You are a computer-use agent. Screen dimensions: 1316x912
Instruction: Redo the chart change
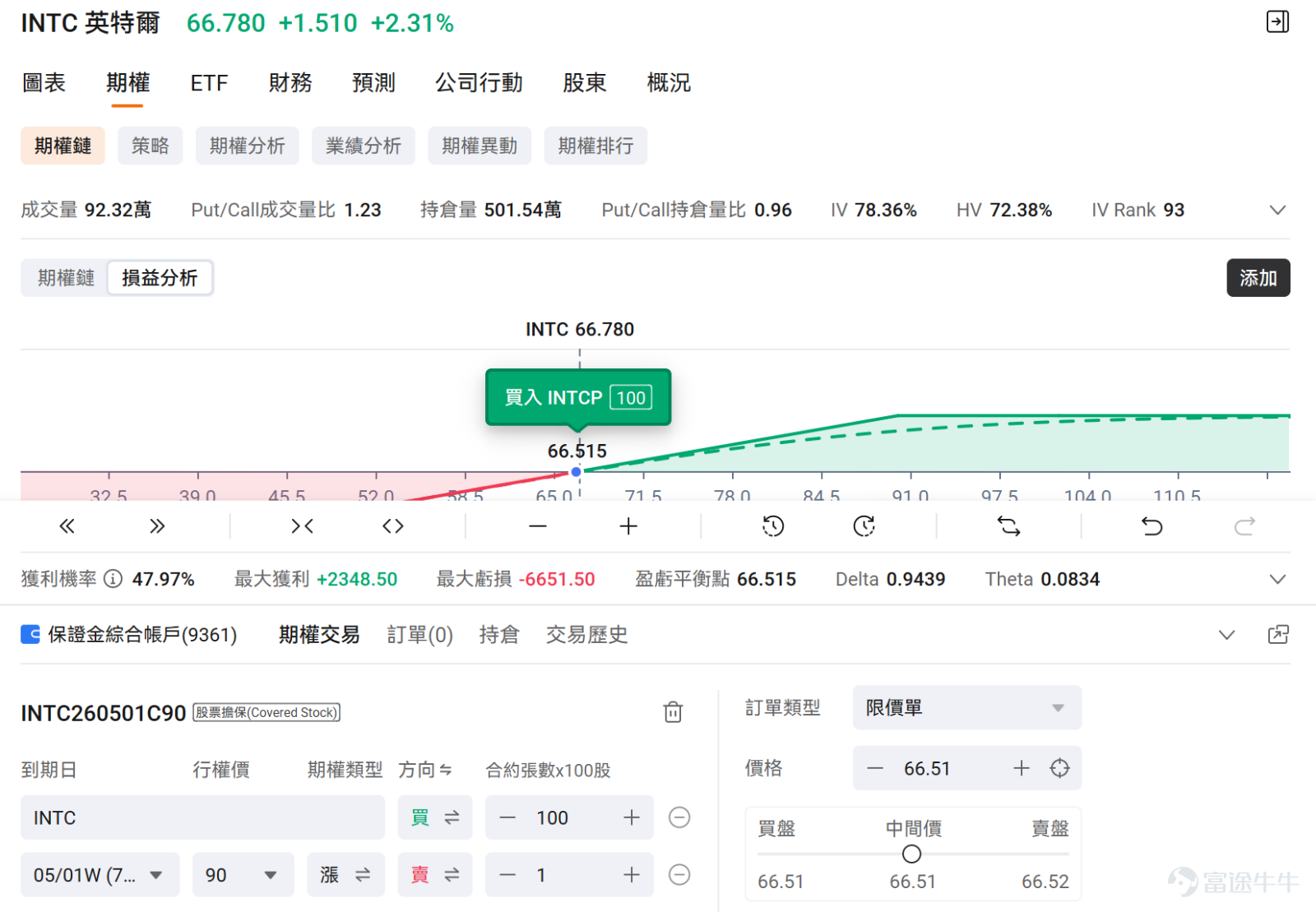click(x=1244, y=526)
